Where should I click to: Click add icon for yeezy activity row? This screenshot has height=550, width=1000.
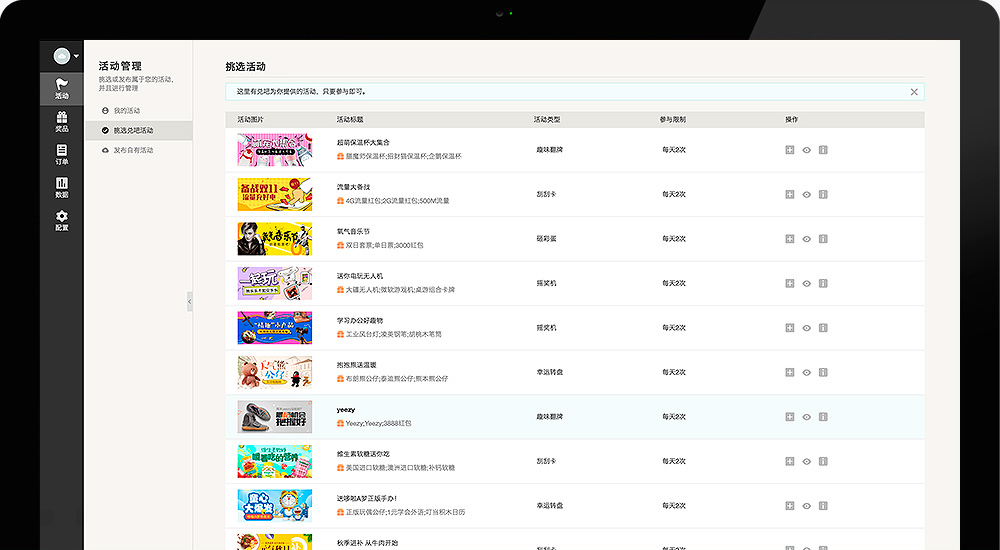pyautogui.click(x=790, y=416)
